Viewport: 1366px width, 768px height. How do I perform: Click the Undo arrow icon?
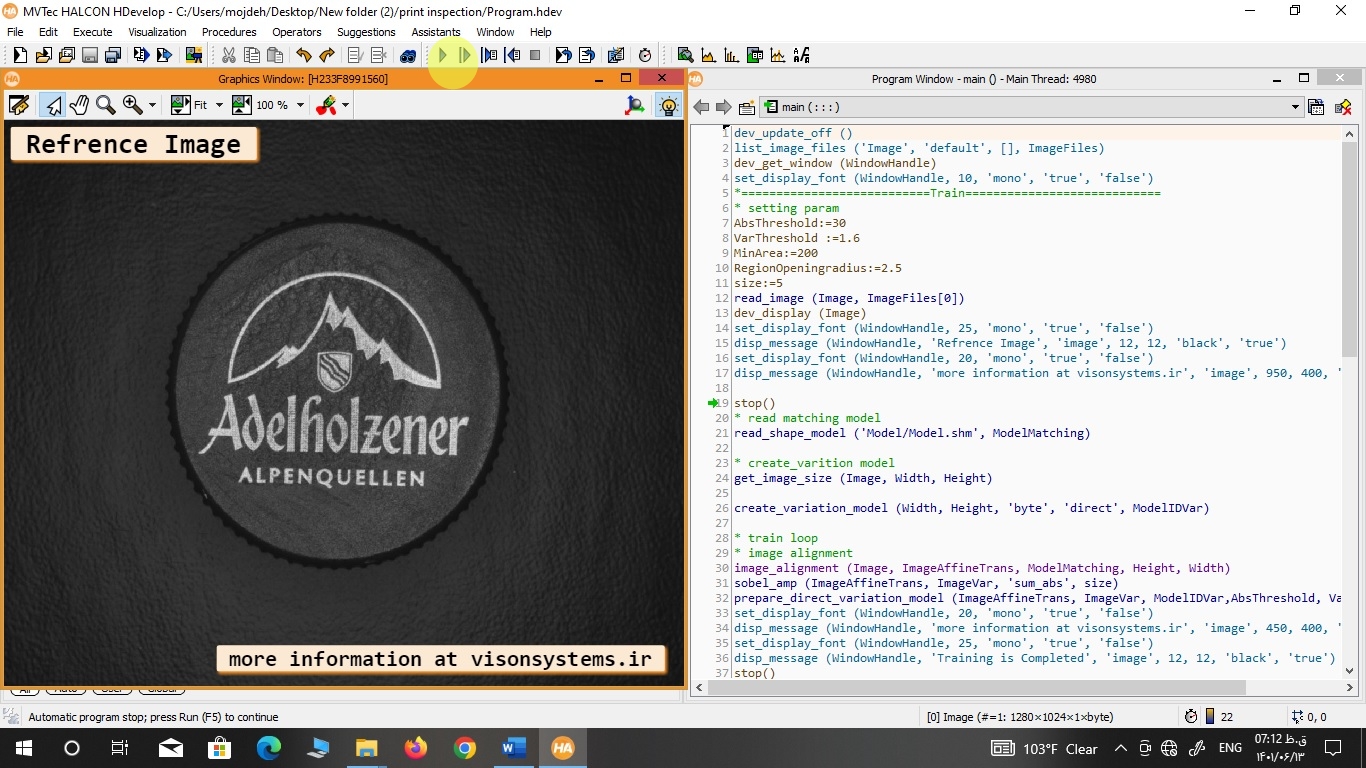tap(304, 56)
